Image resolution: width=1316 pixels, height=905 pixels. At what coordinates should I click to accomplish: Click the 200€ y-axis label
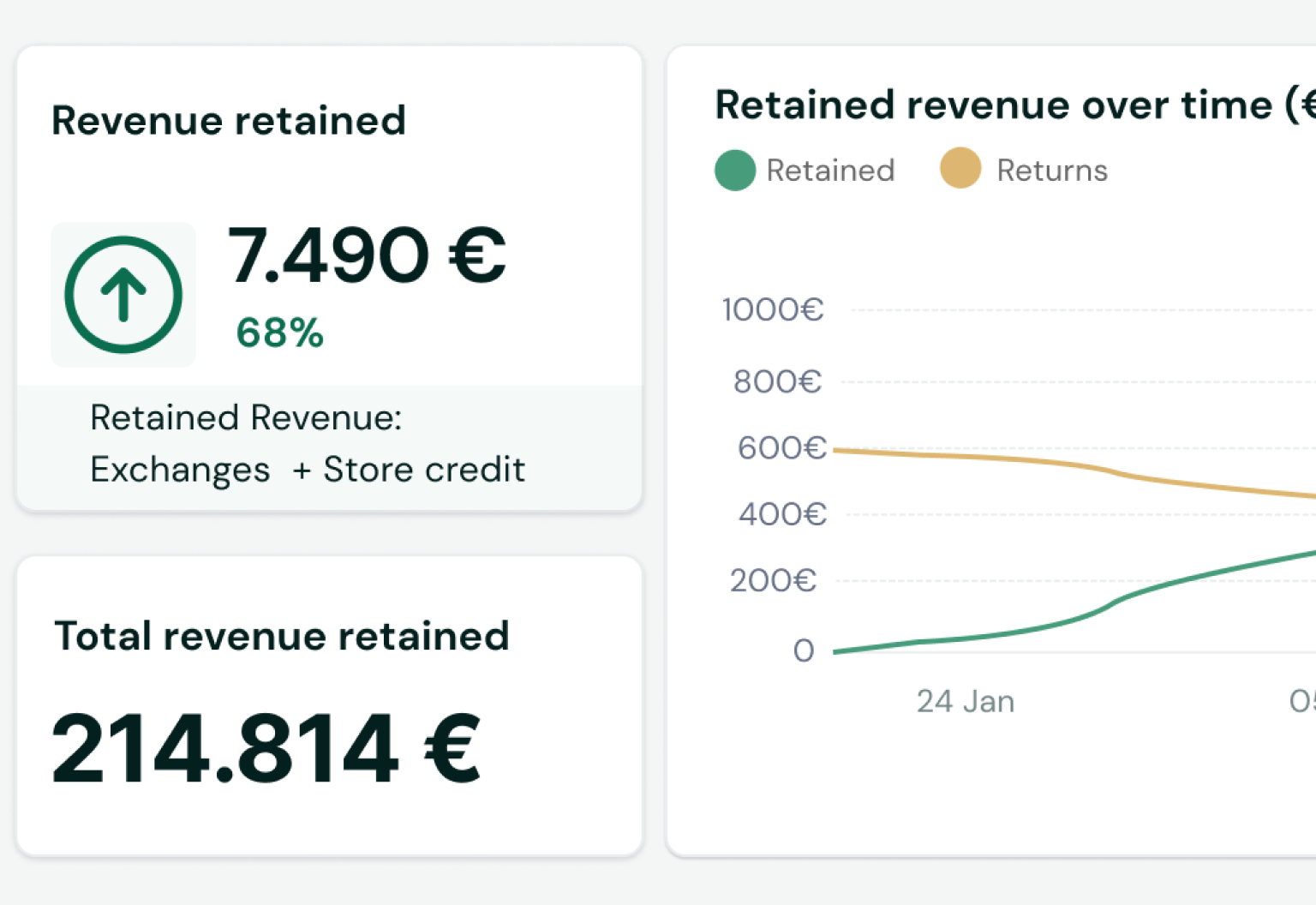(x=773, y=581)
